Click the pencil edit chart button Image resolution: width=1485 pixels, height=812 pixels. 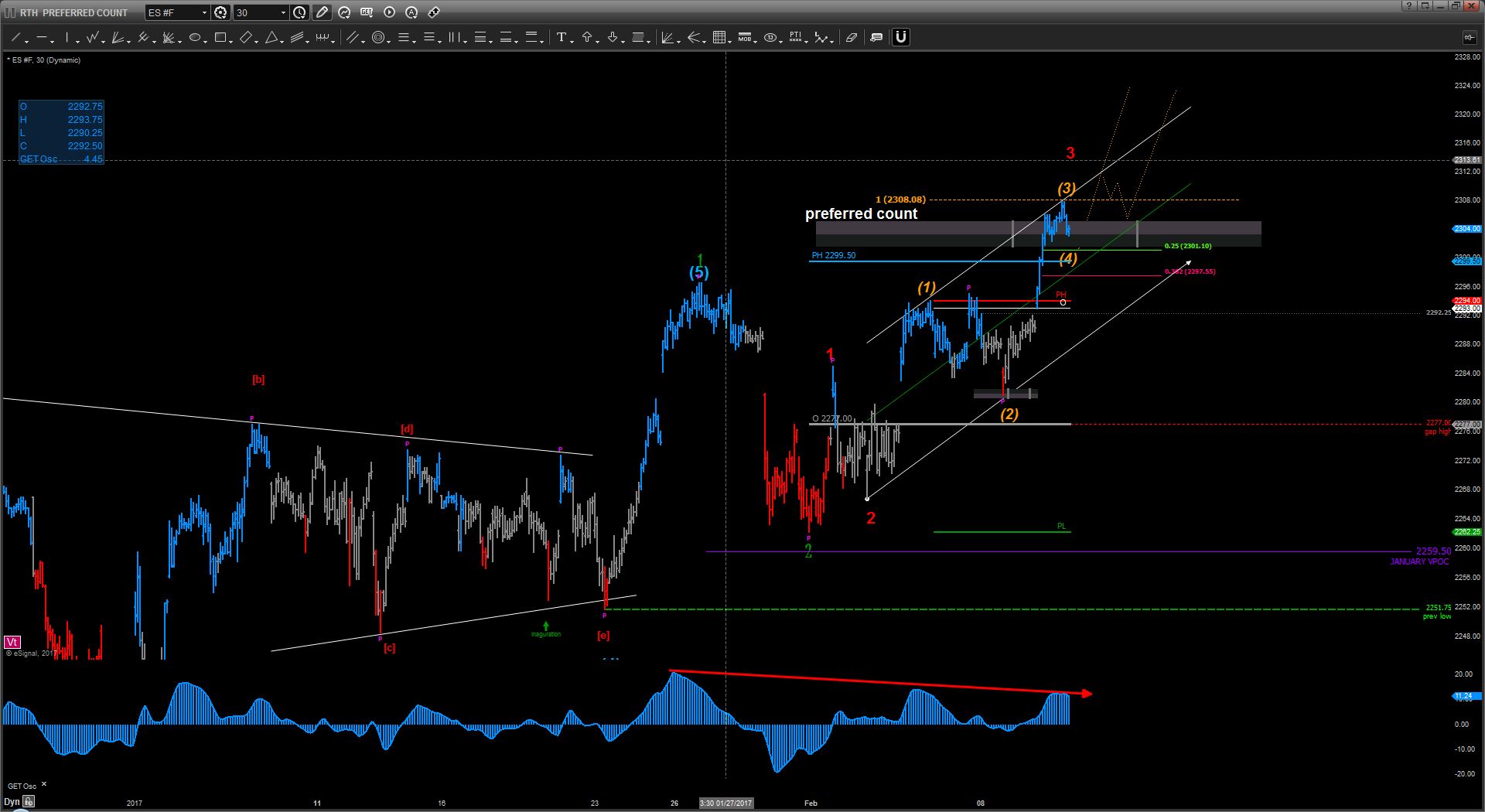coord(322,12)
